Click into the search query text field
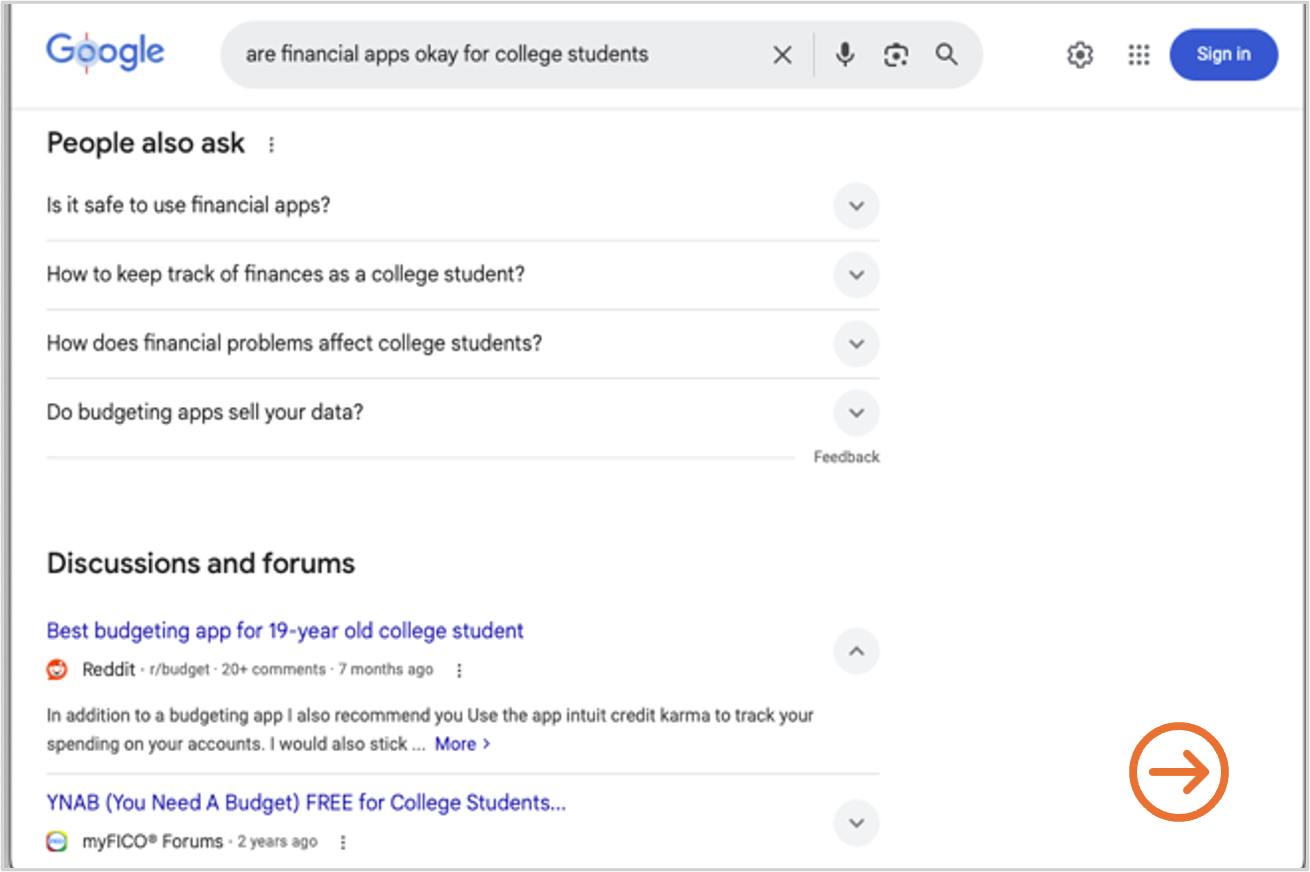This screenshot has width=1310, height=872. [447, 55]
